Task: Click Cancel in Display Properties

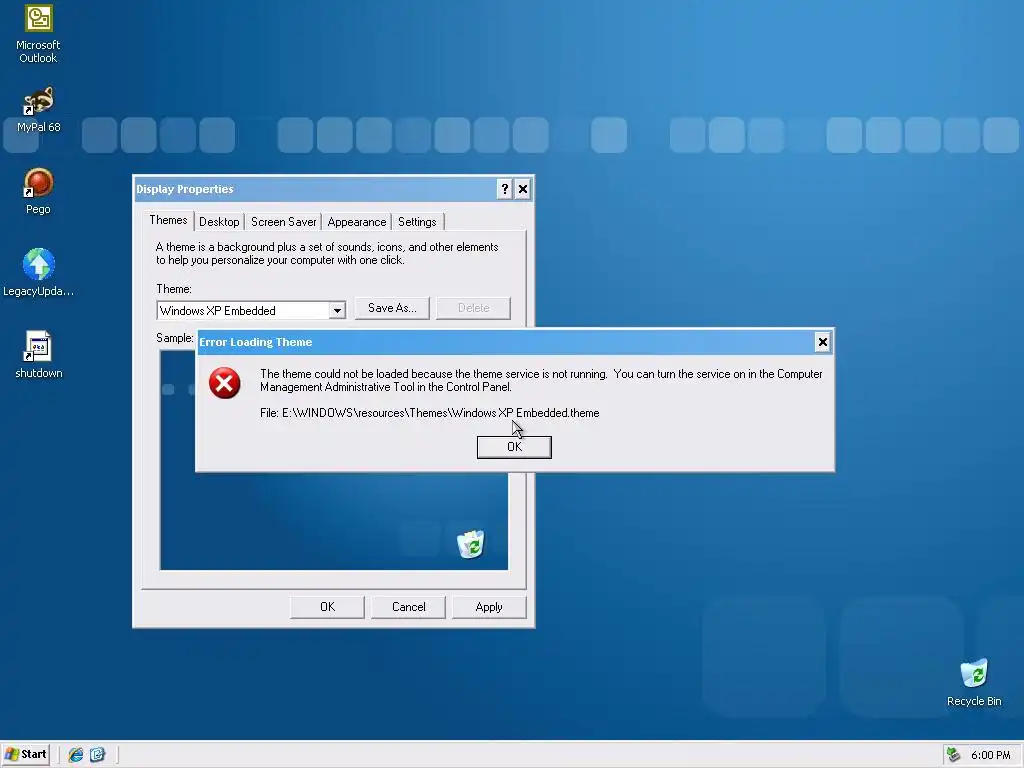Action: (x=408, y=607)
